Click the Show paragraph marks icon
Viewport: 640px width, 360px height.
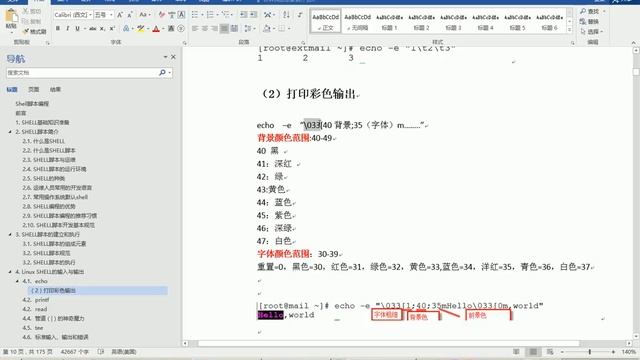300,15
